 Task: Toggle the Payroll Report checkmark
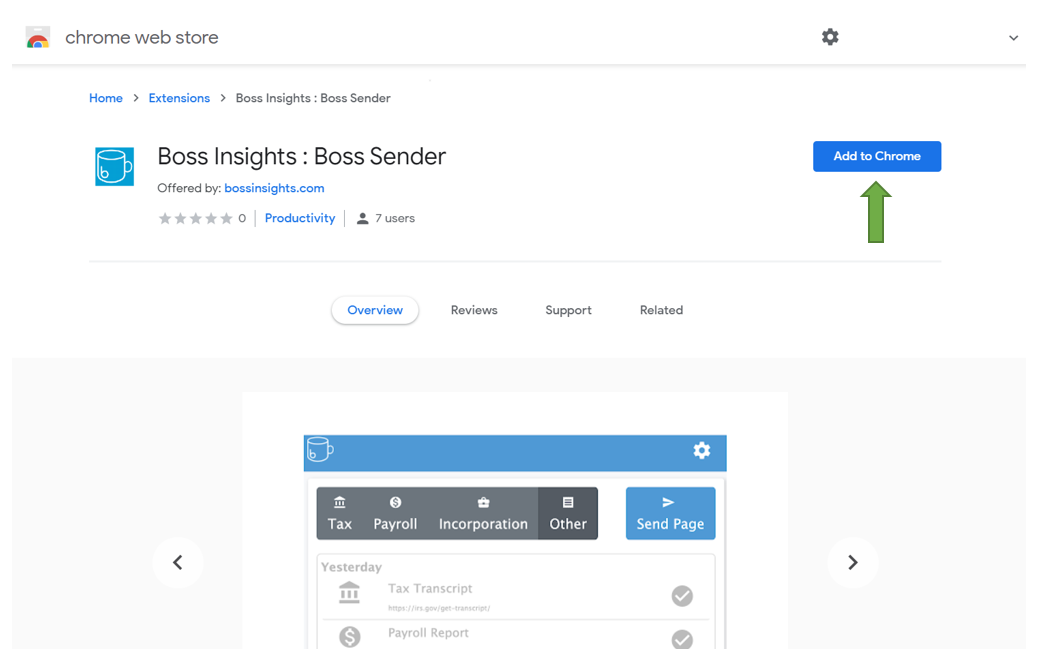coord(682,639)
